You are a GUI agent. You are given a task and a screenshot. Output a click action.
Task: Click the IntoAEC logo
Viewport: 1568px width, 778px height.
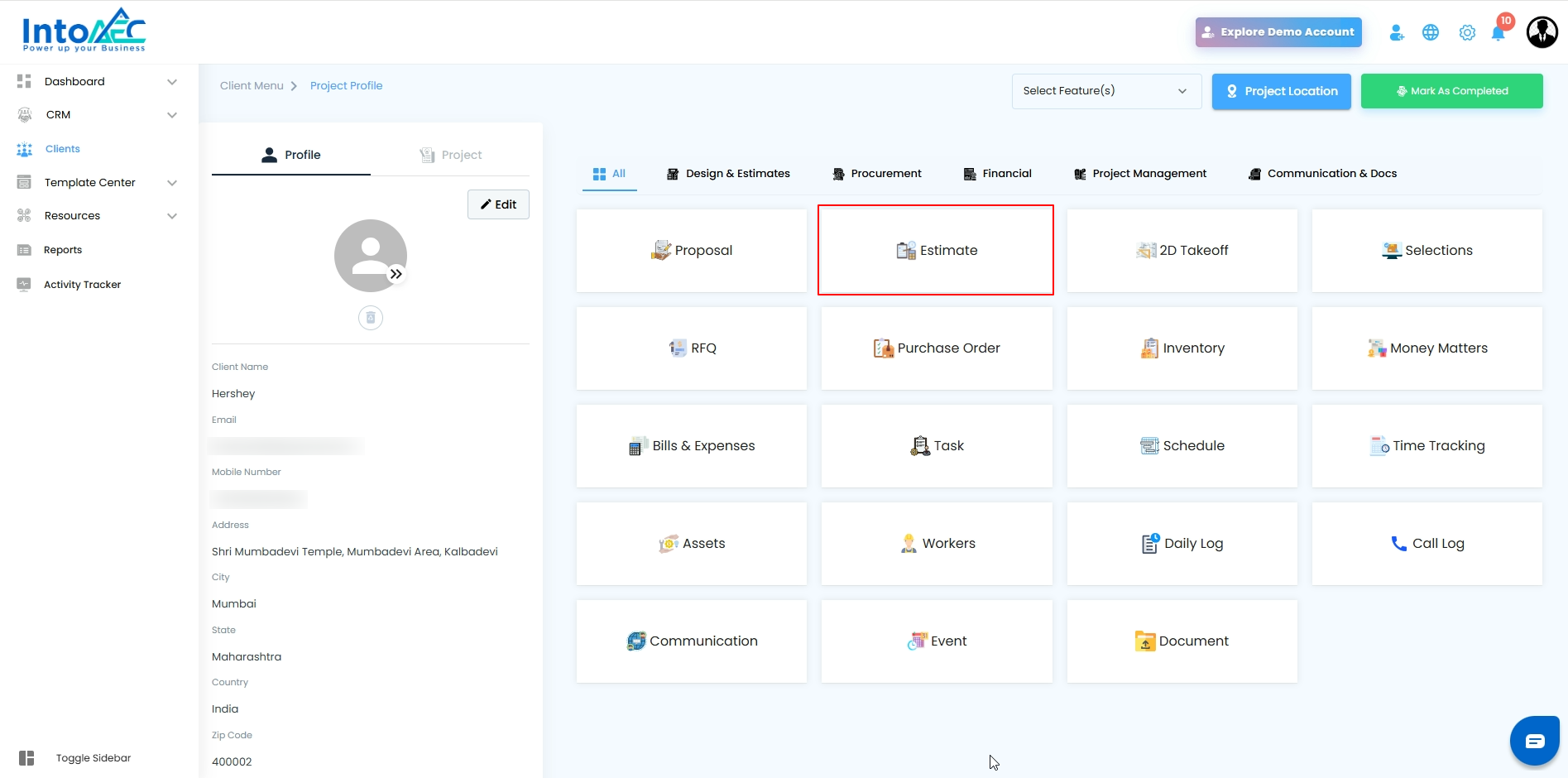coord(84,31)
